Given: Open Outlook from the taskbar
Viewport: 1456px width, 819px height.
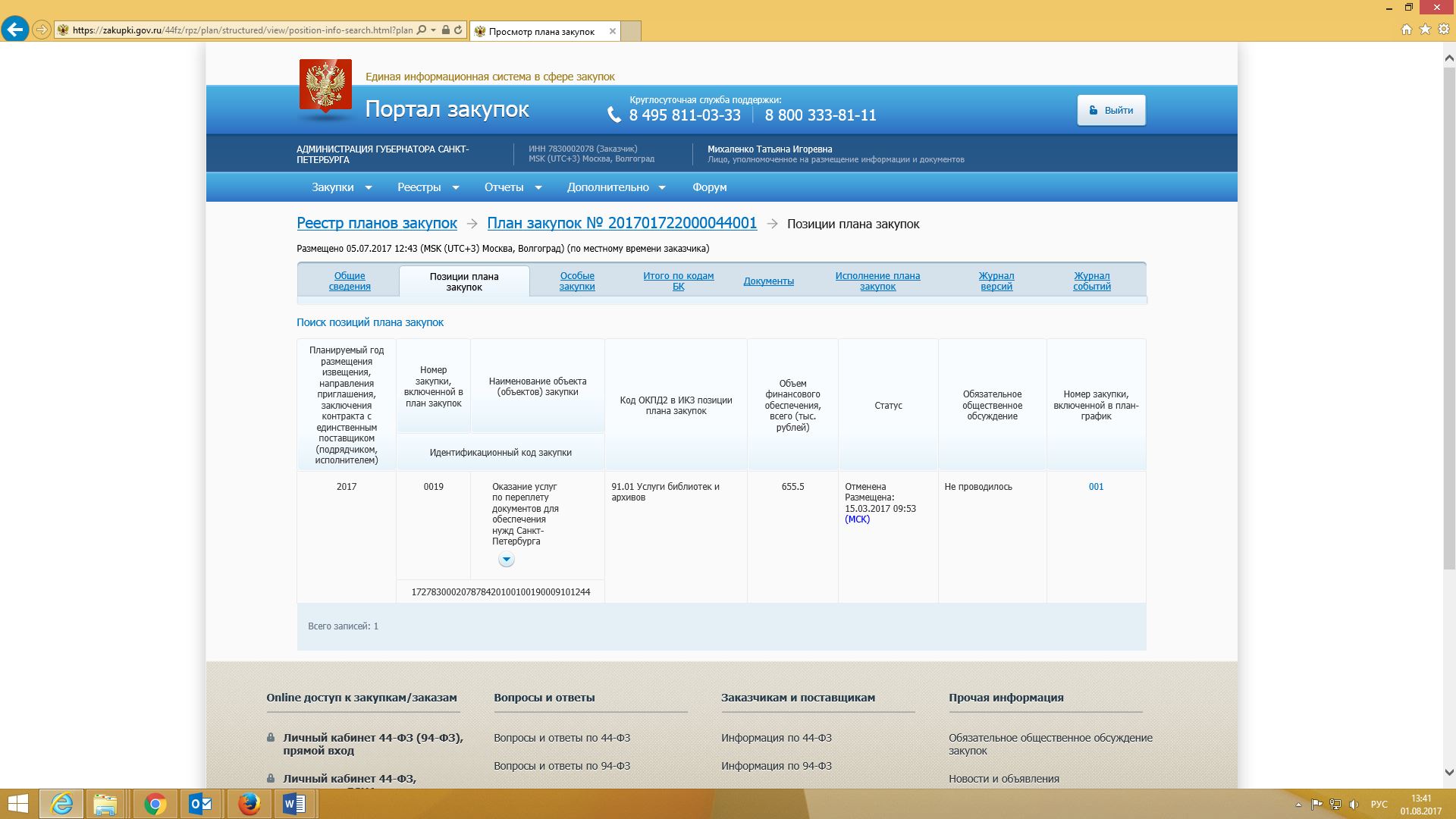Looking at the screenshot, I should 201,804.
